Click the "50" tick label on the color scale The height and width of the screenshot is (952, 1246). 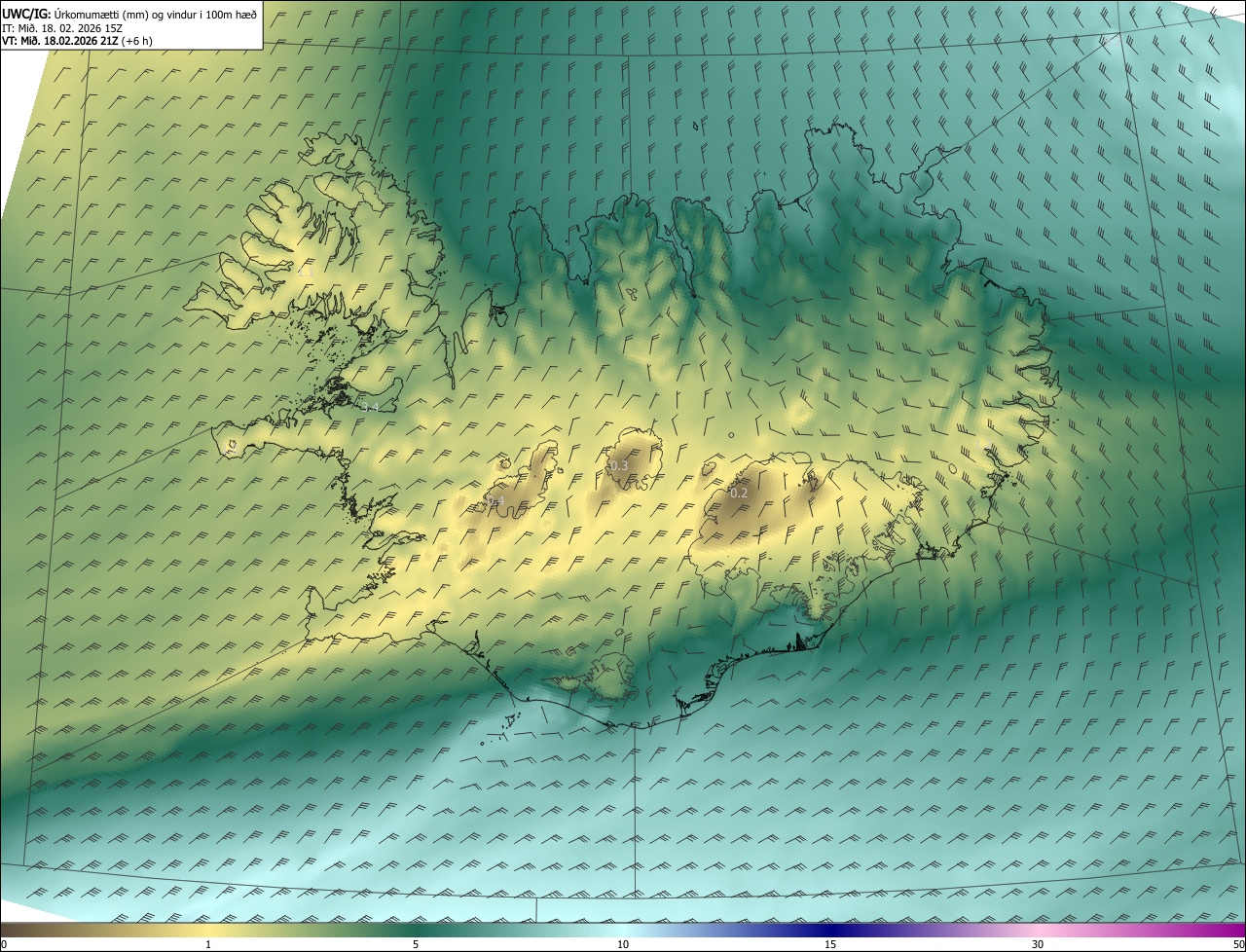click(1238, 944)
